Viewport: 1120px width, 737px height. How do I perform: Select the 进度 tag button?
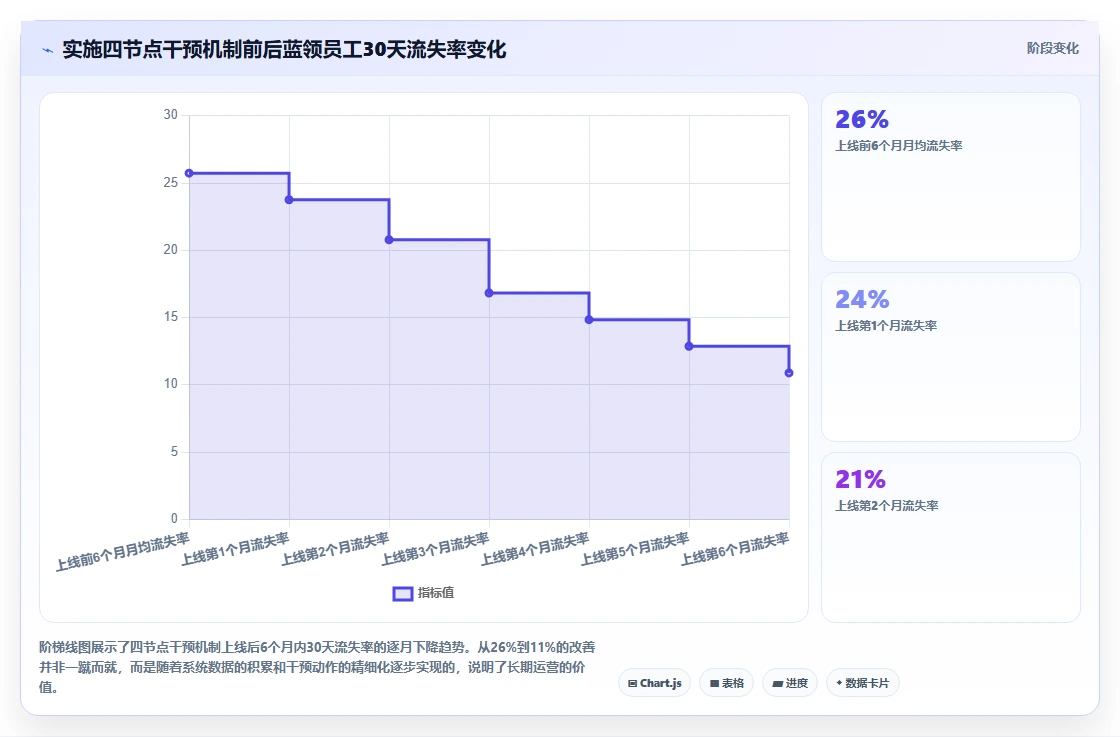click(x=790, y=683)
